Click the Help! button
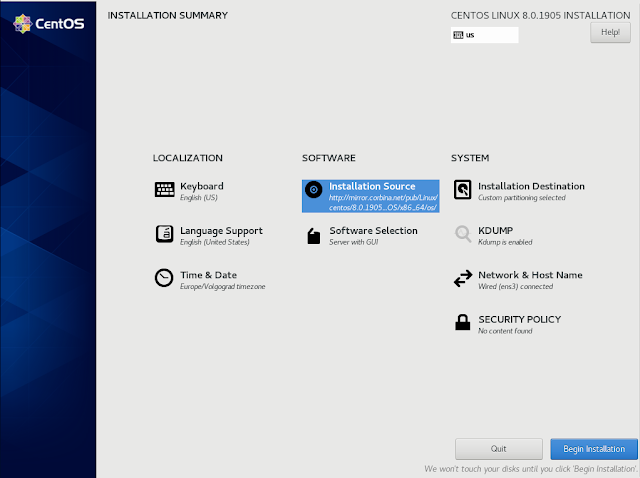 (610, 32)
